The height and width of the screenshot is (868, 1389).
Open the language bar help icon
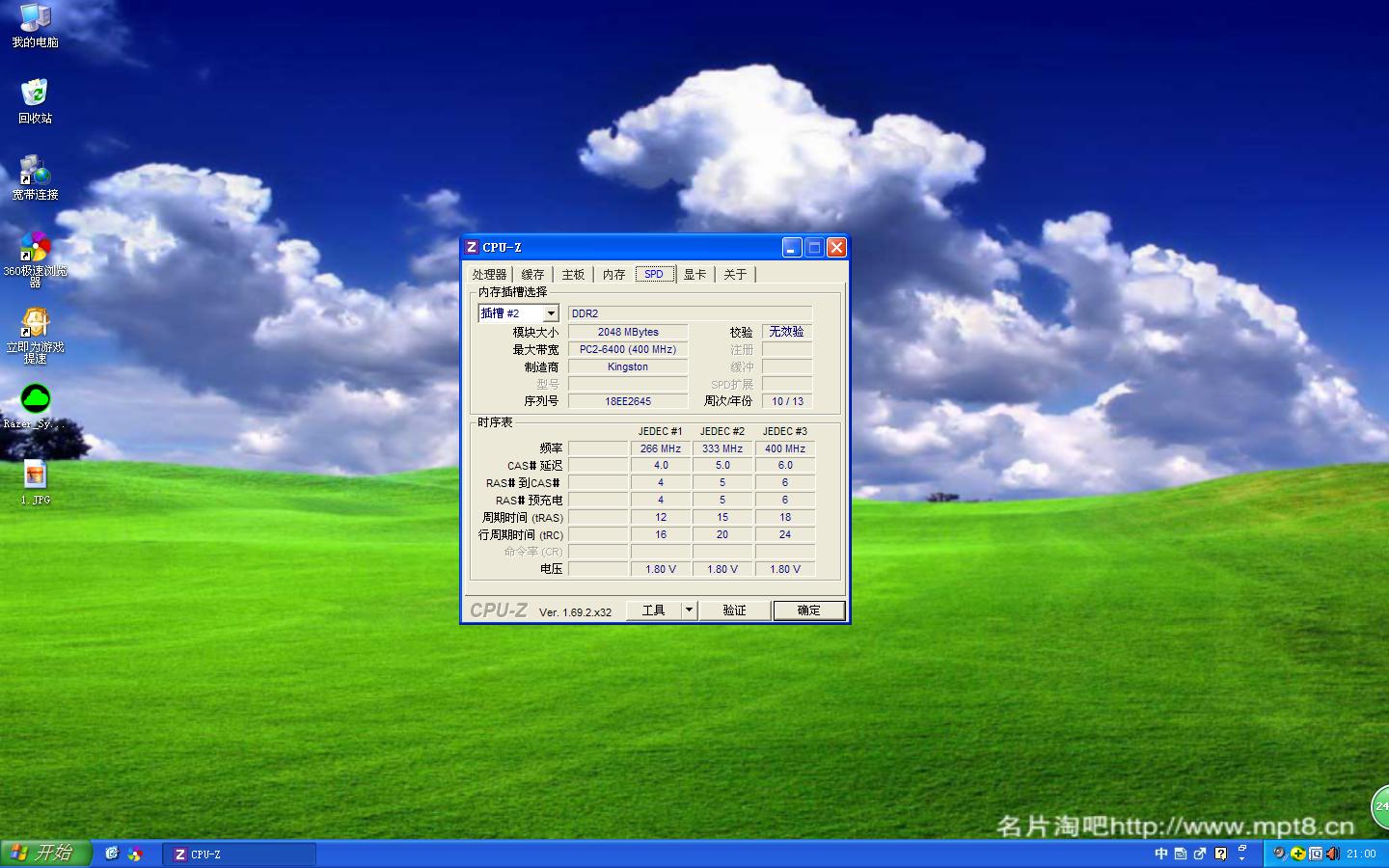tap(1220, 854)
